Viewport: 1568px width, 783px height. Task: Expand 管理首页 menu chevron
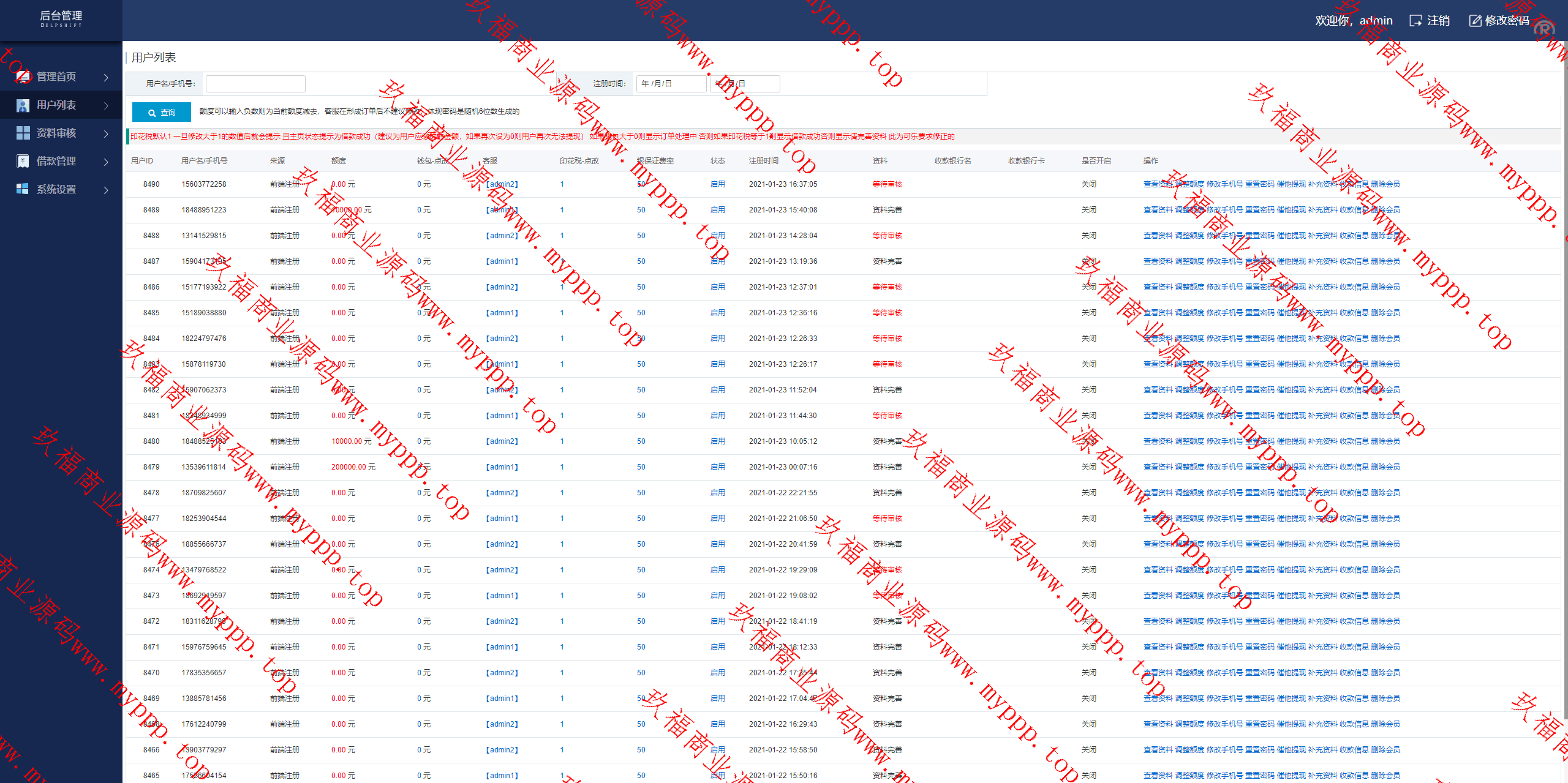pos(106,77)
